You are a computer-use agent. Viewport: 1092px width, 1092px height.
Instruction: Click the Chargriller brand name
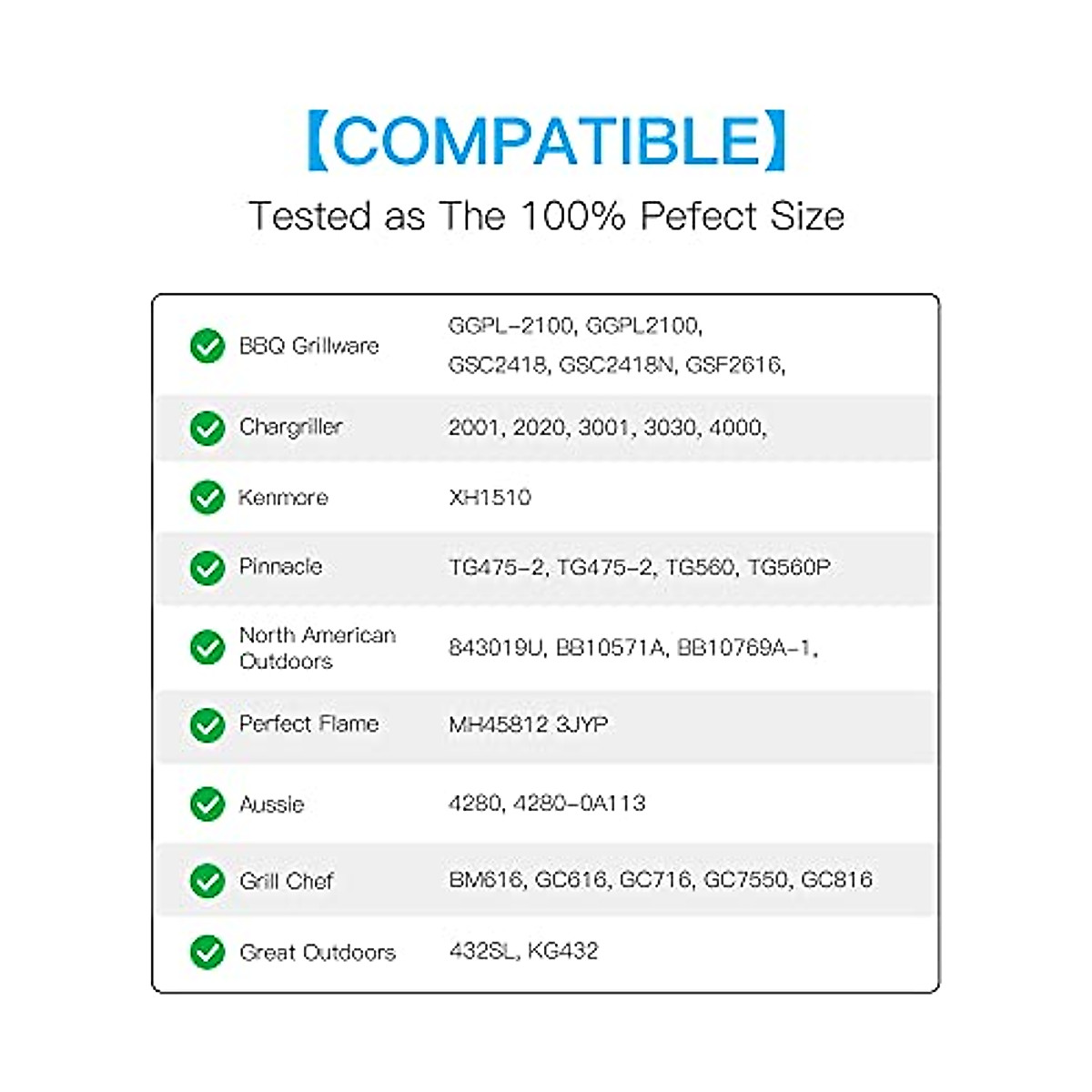tap(290, 427)
